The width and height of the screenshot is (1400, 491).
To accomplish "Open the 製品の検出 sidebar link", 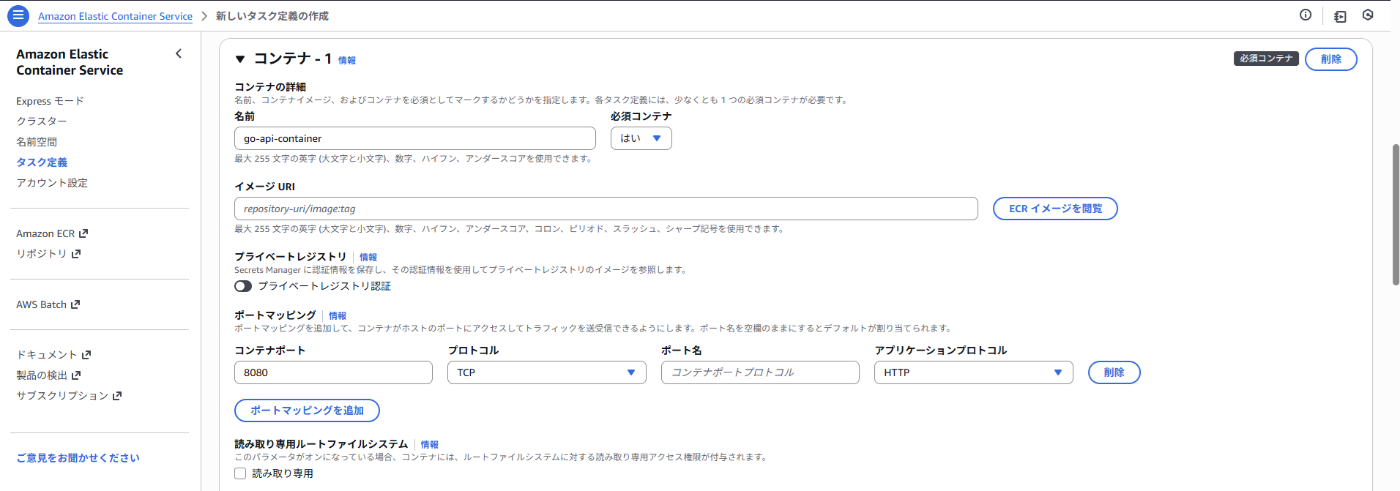I will 42,375.
